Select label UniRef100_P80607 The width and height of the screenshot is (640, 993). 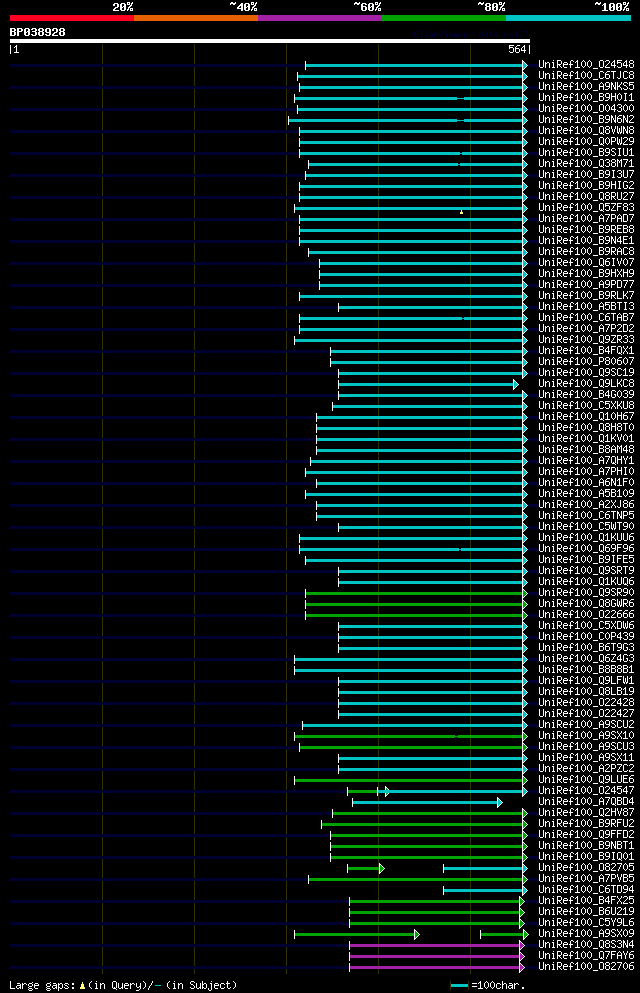(x=586, y=362)
